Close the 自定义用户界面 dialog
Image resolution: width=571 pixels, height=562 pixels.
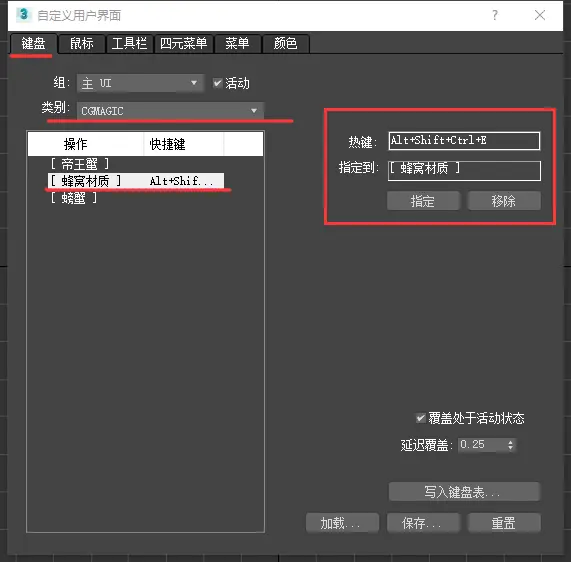pos(540,15)
